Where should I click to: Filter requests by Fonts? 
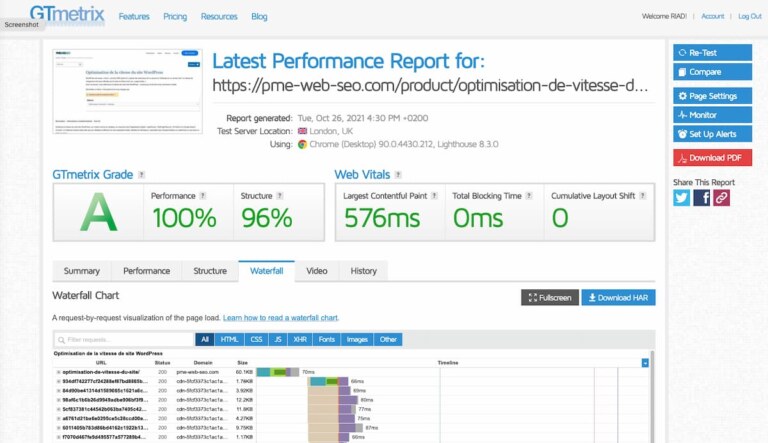point(326,339)
